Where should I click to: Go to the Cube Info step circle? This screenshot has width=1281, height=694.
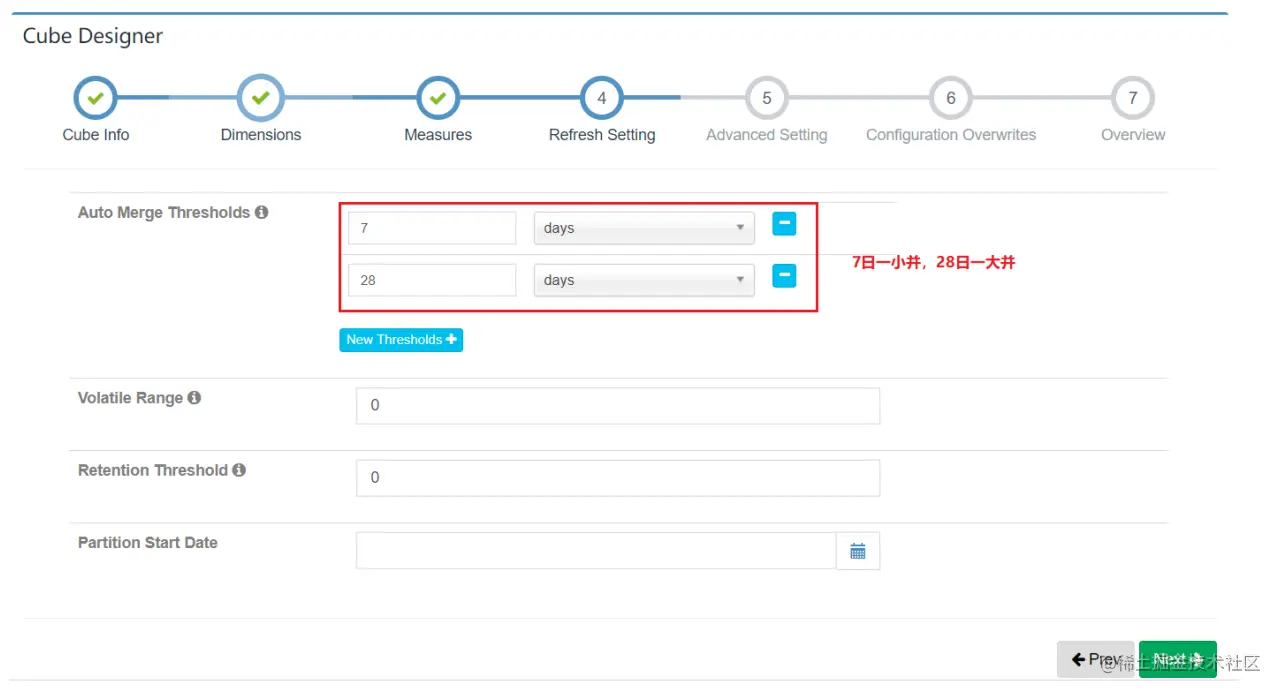(96, 98)
